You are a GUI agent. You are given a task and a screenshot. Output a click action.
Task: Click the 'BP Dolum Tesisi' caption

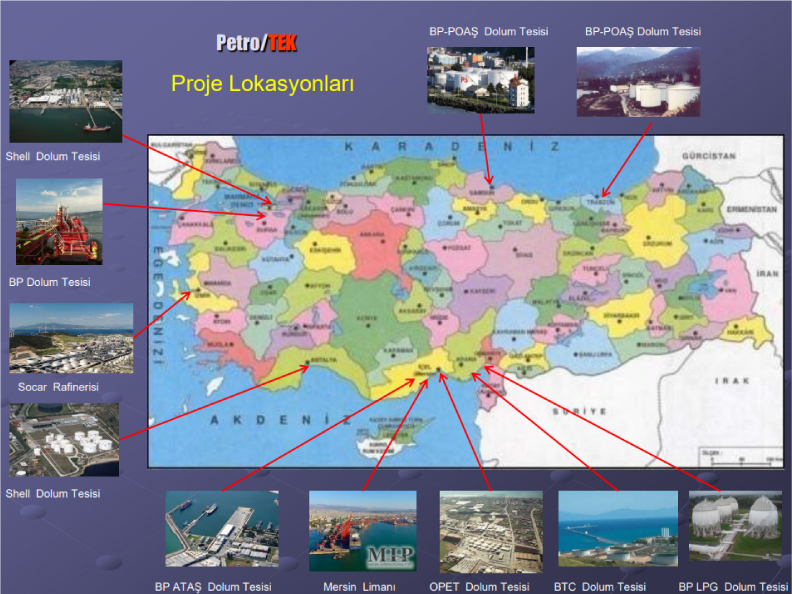tap(50, 282)
